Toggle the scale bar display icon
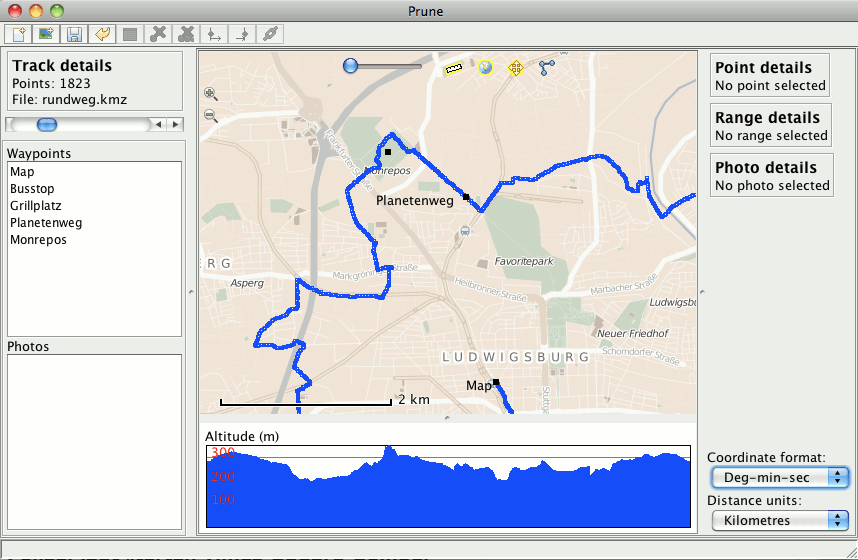 [455, 68]
